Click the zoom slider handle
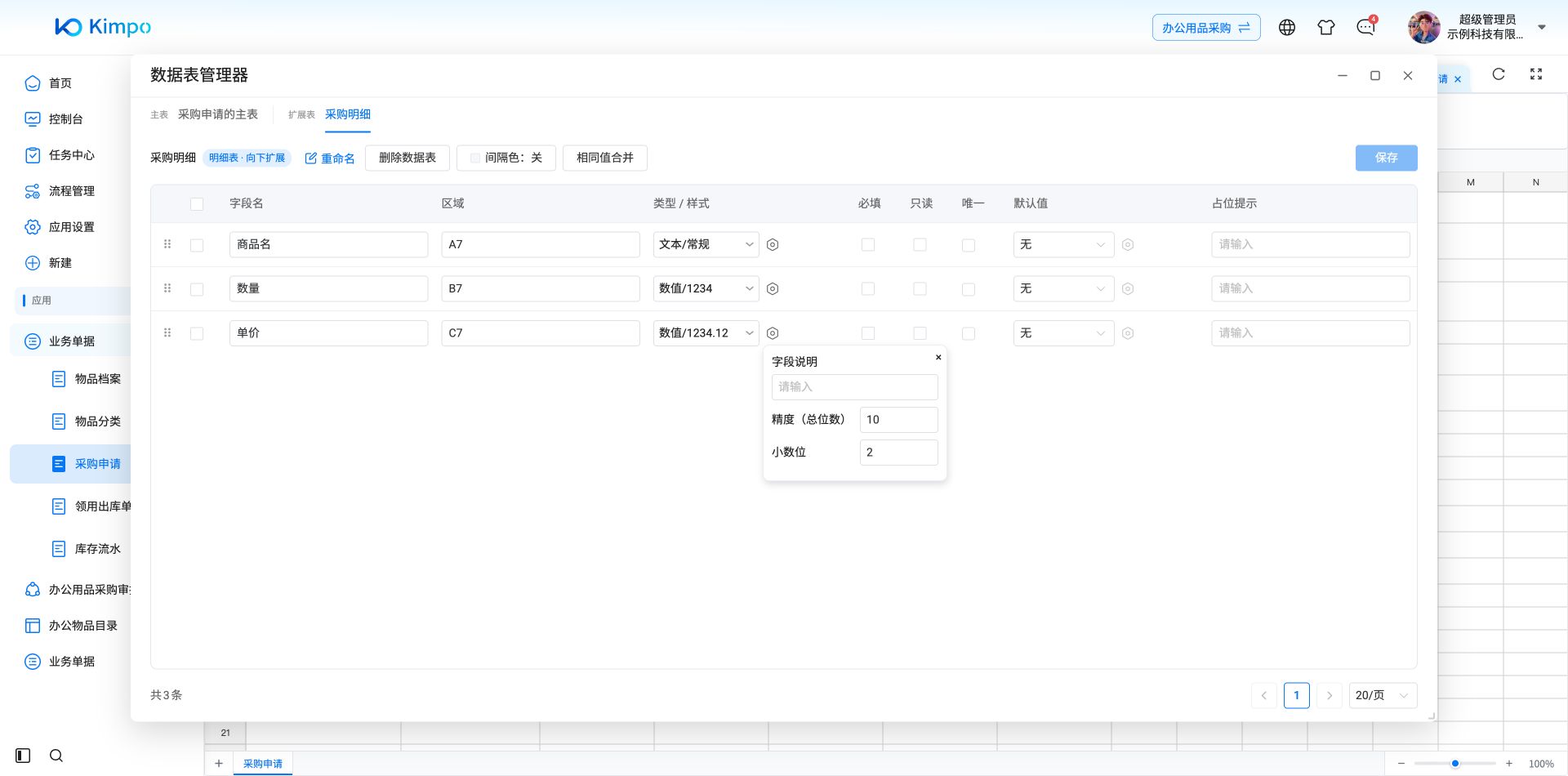 tap(1455, 764)
